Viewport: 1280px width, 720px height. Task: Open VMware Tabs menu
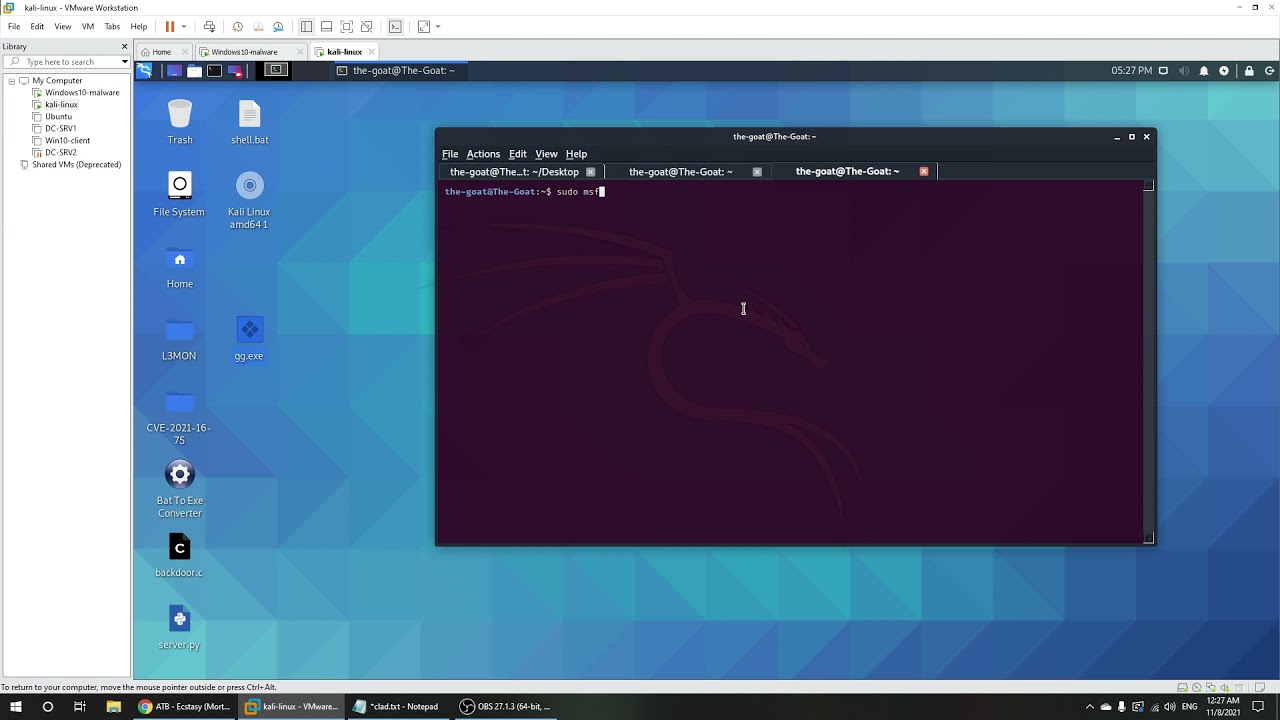click(x=112, y=27)
